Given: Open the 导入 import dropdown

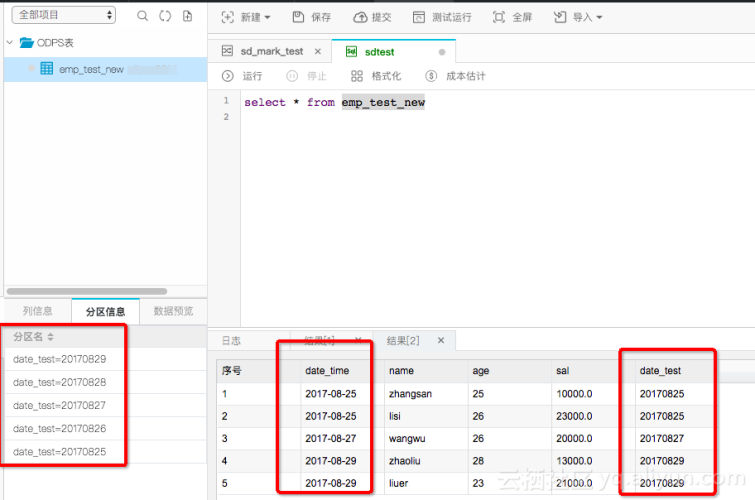Looking at the screenshot, I should click(x=578, y=17).
